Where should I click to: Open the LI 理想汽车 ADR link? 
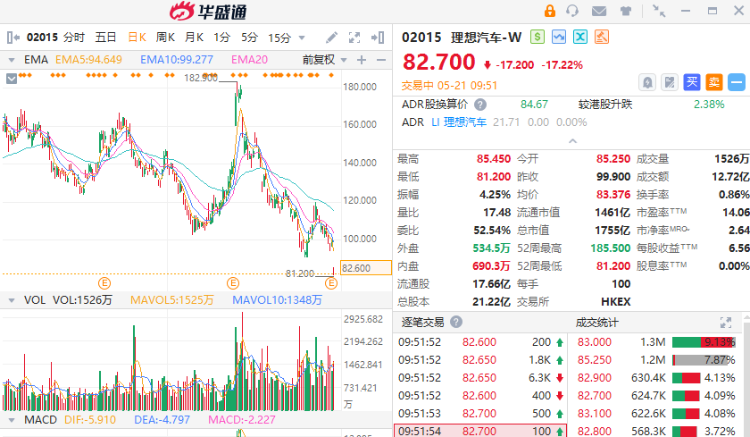(x=458, y=122)
